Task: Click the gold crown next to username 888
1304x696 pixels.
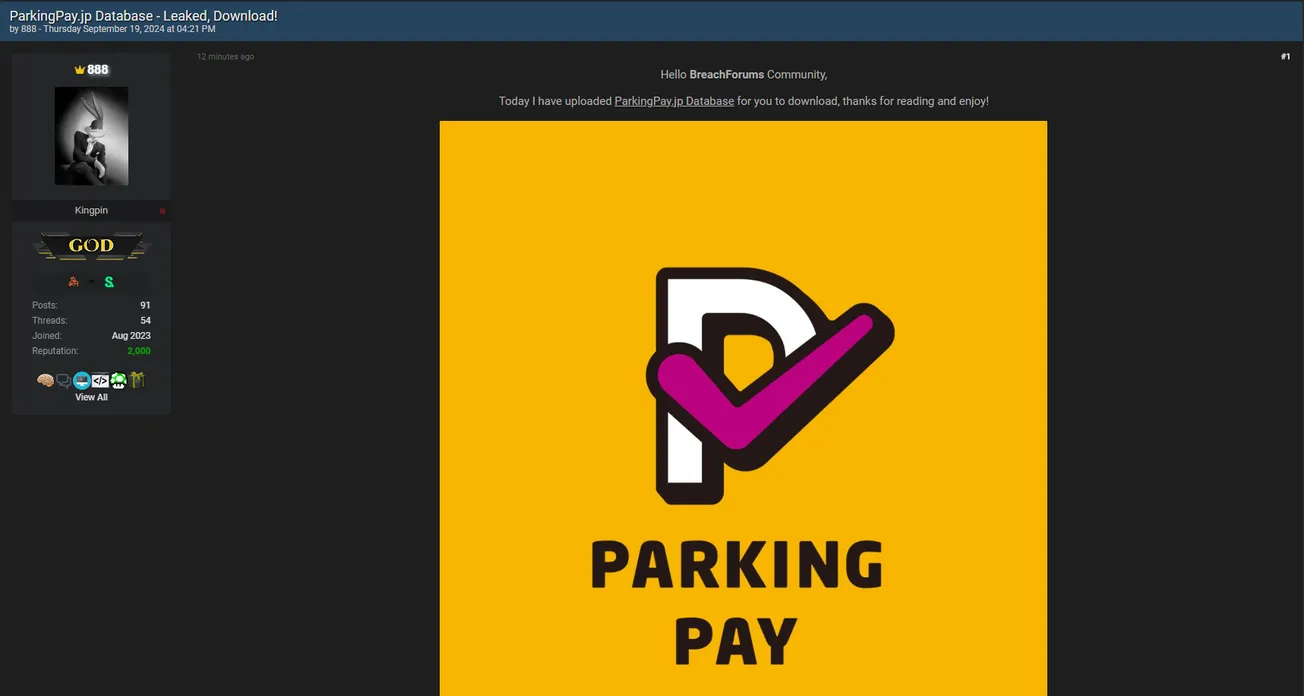Action: [80, 70]
